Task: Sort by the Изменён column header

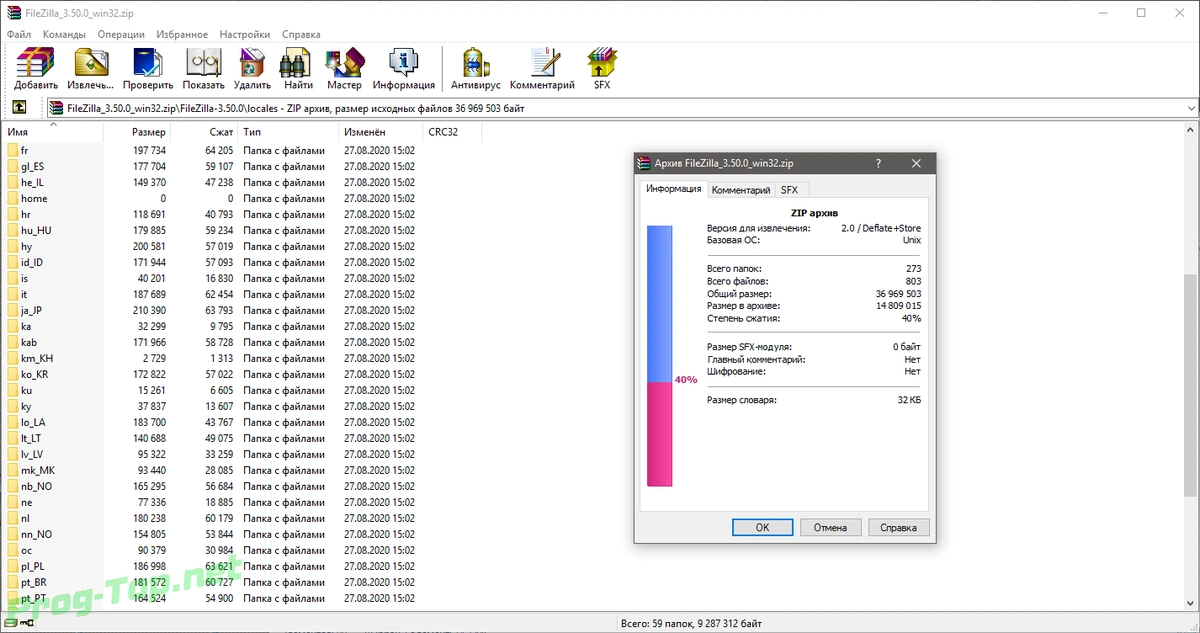Action: coord(380,132)
